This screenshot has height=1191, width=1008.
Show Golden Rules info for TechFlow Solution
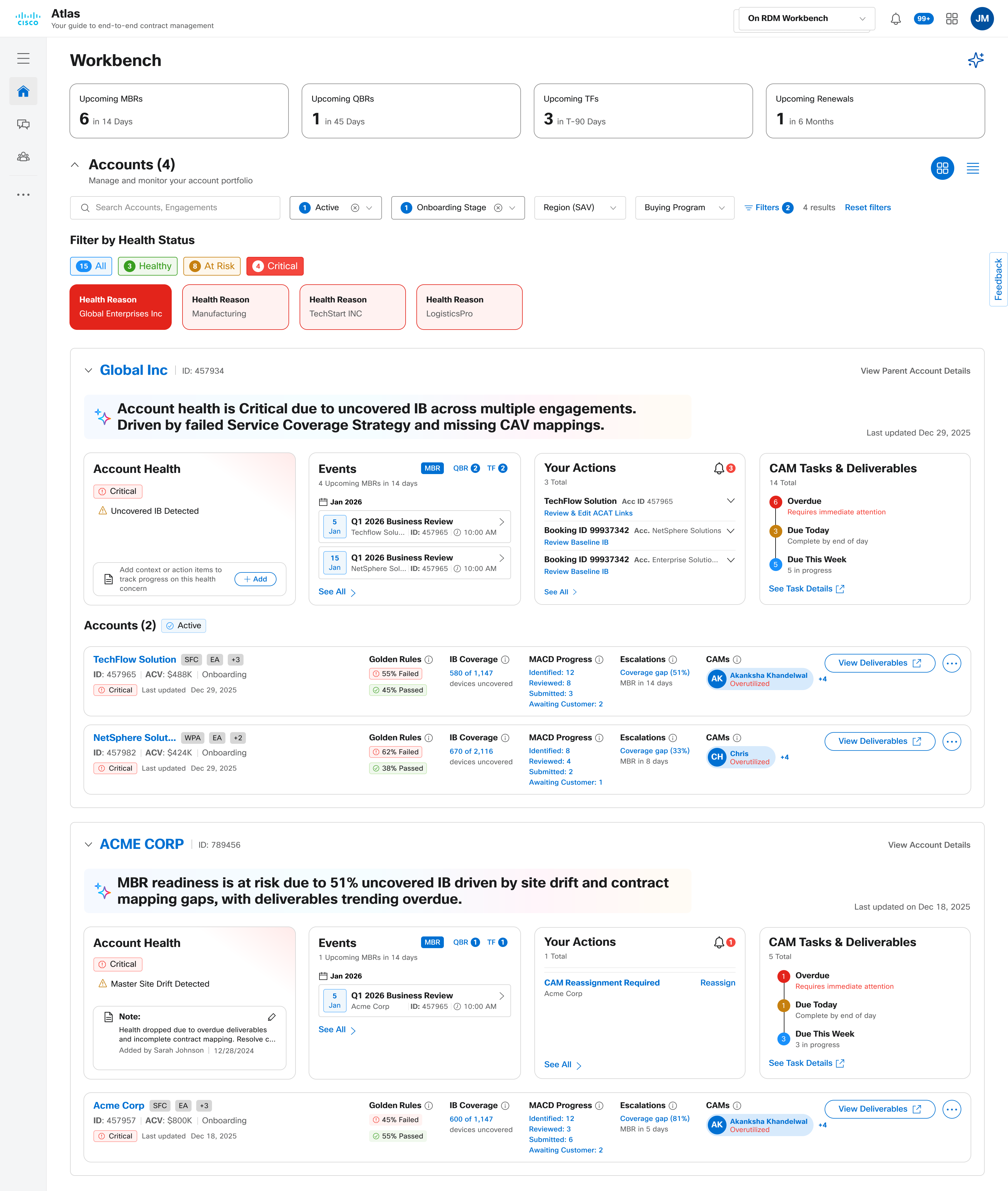[x=429, y=660]
